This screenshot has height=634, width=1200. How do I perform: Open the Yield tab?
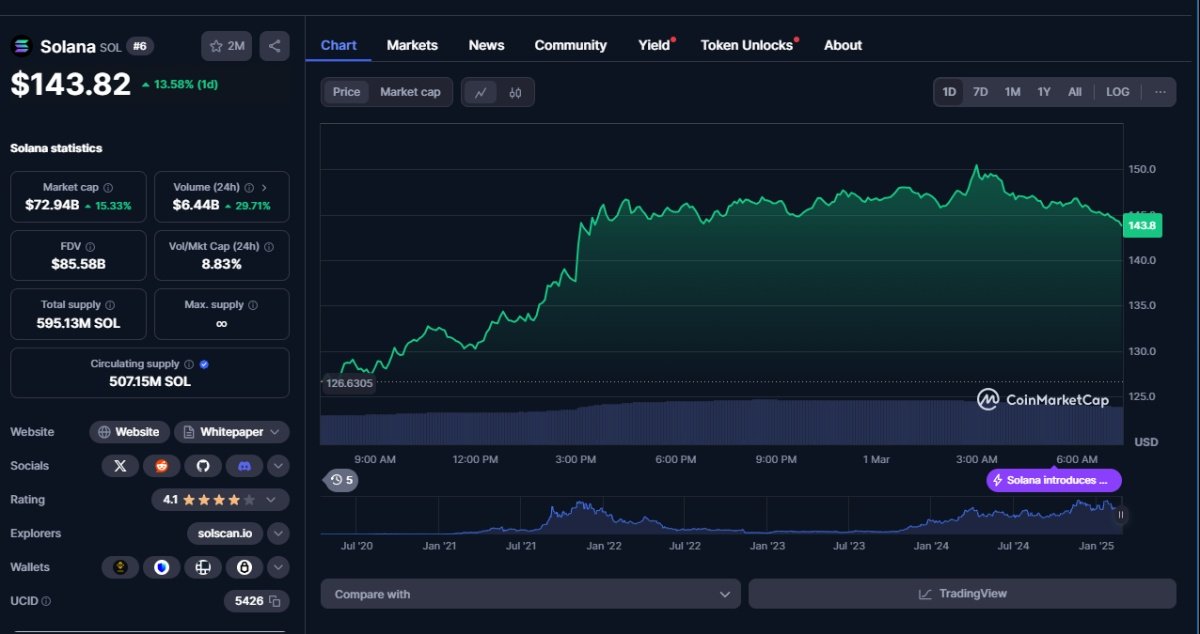tap(655, 45)
